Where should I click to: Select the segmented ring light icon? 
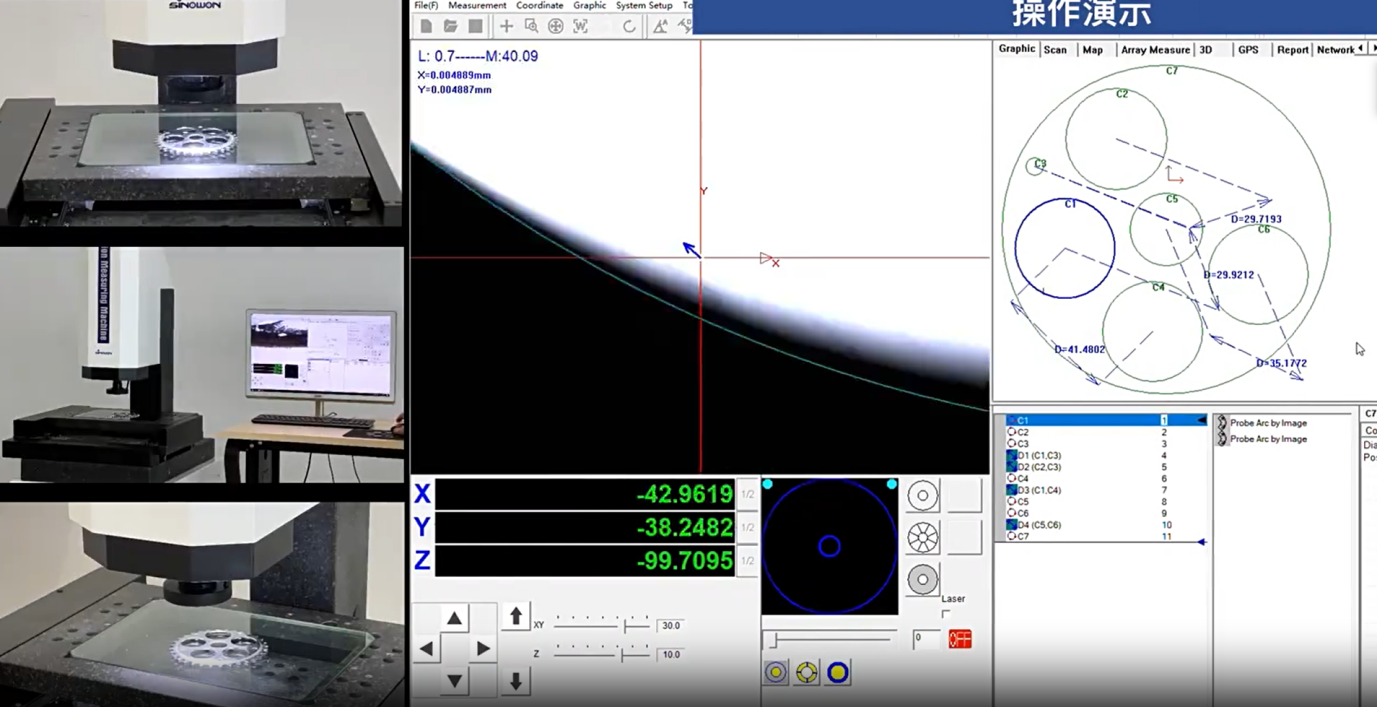pyautogui.click(x=922, y=538)
